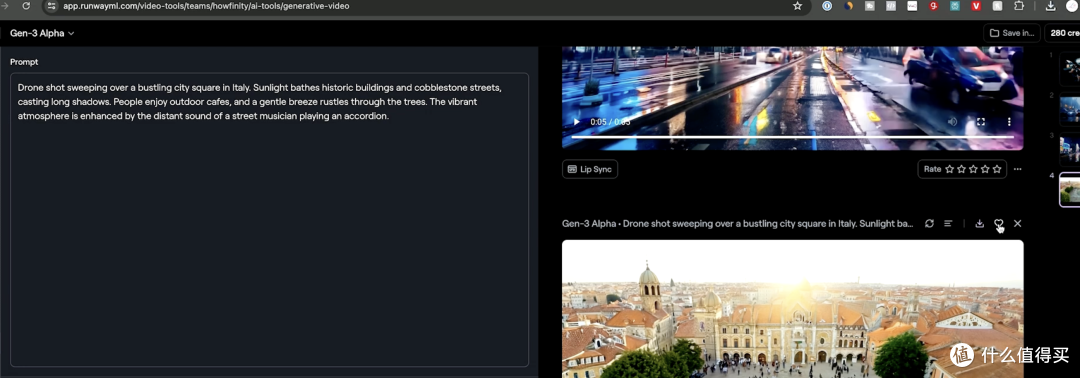Open the 1Password extension icon
1080x378 pixels.
pos(827,6)
